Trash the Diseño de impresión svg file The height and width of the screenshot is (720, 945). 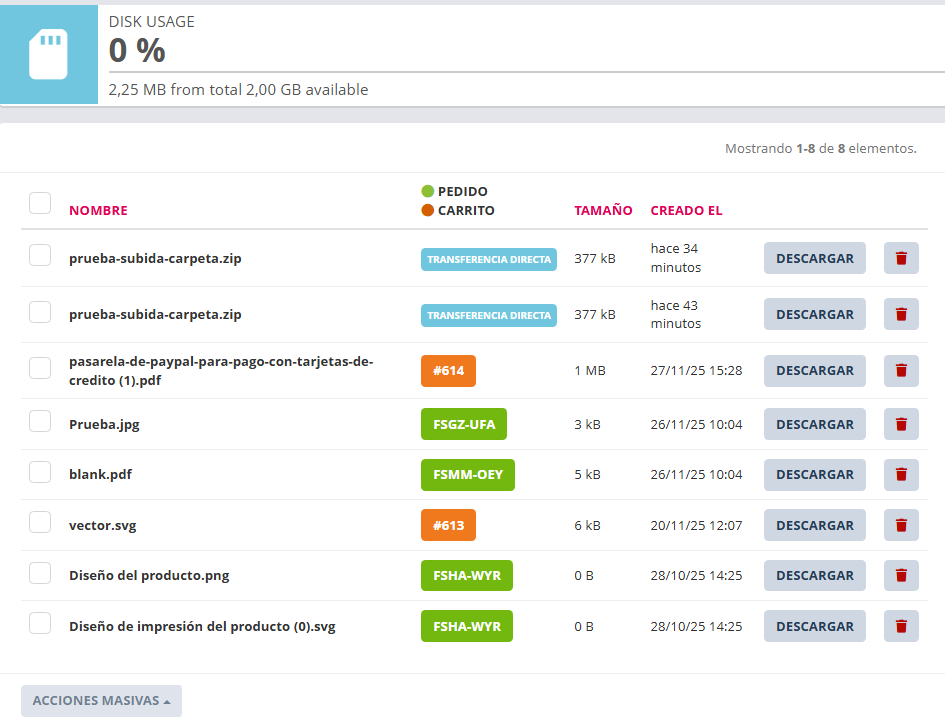pyautogui.click(x=901, y=626)
